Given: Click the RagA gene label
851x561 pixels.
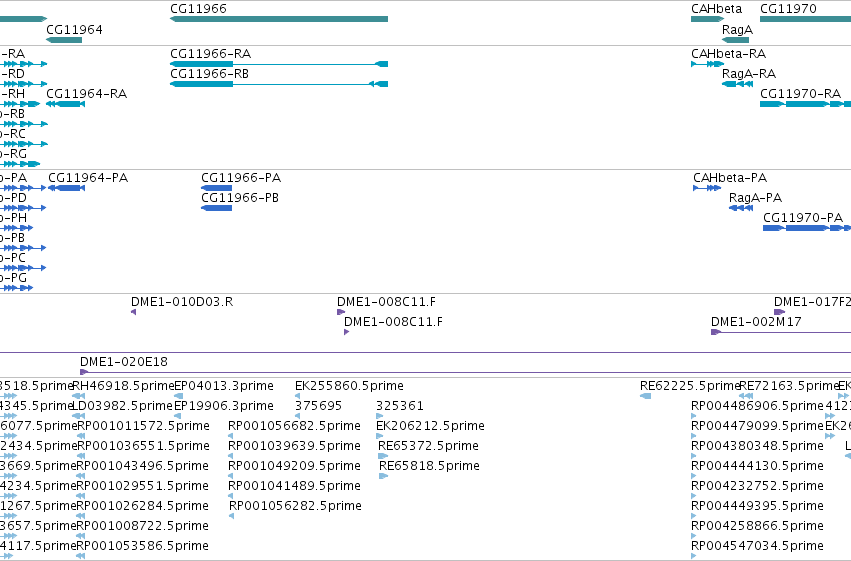Looking at the screenshot, I should coord(737,29).
